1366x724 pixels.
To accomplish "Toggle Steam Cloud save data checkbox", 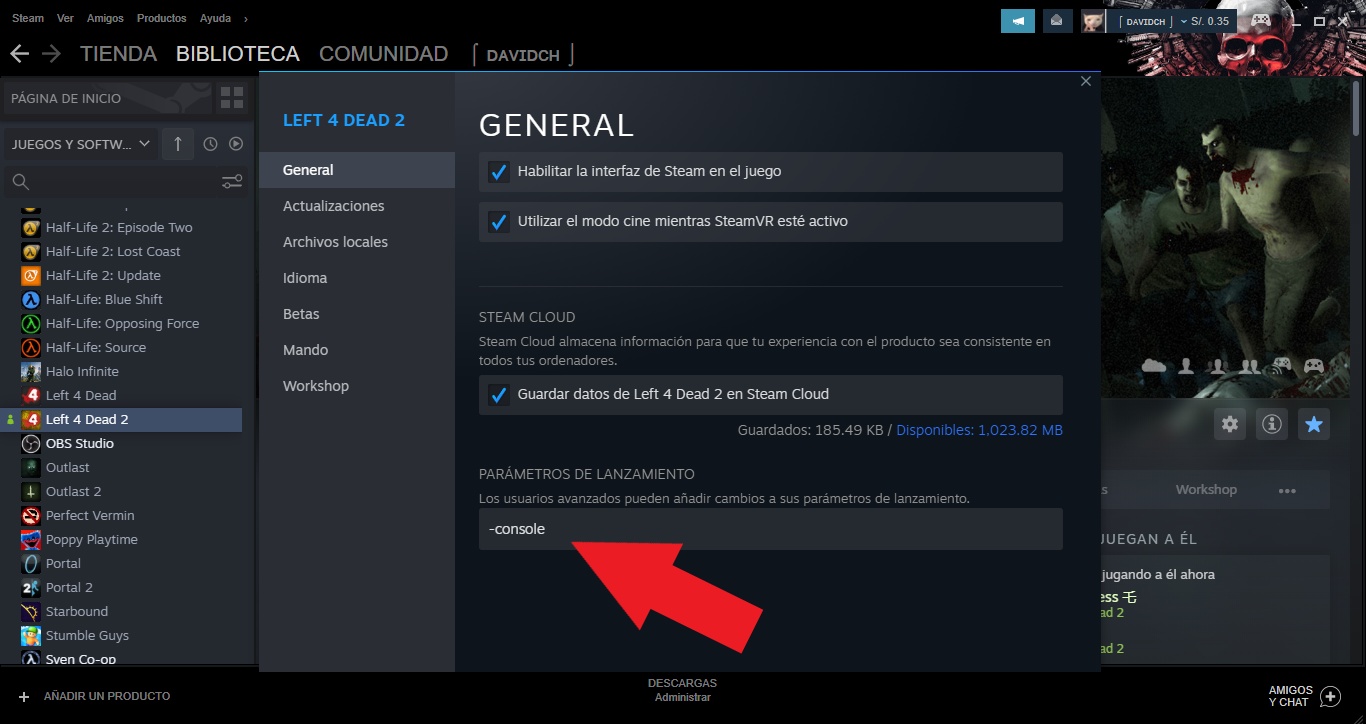I will point(499,395).
